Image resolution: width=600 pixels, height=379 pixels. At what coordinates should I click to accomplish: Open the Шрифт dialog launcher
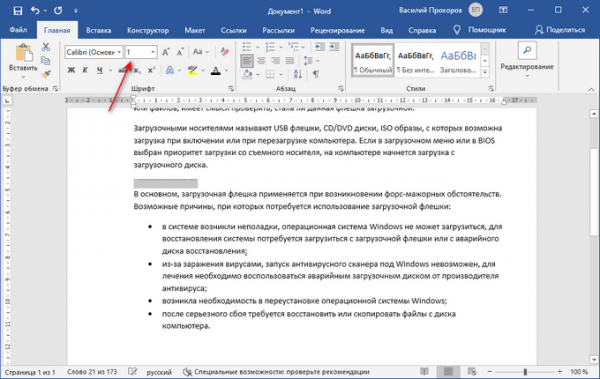tap(231, 88)
